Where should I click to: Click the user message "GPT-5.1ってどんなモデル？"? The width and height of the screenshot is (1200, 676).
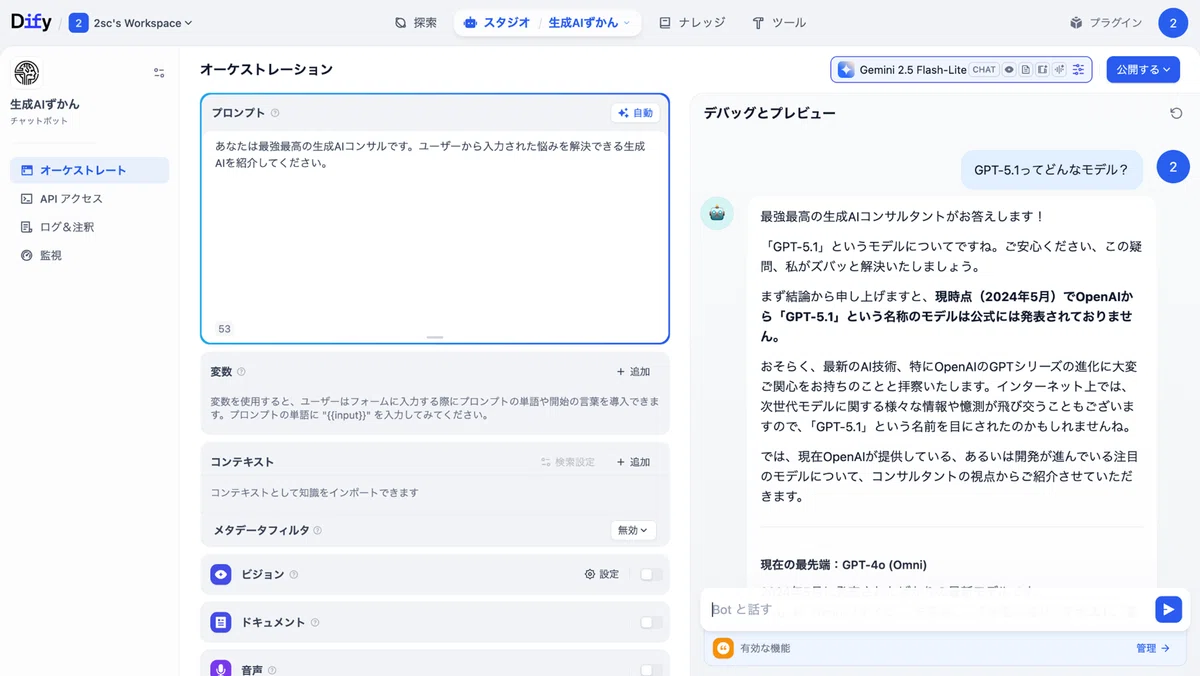[1051, 170]
